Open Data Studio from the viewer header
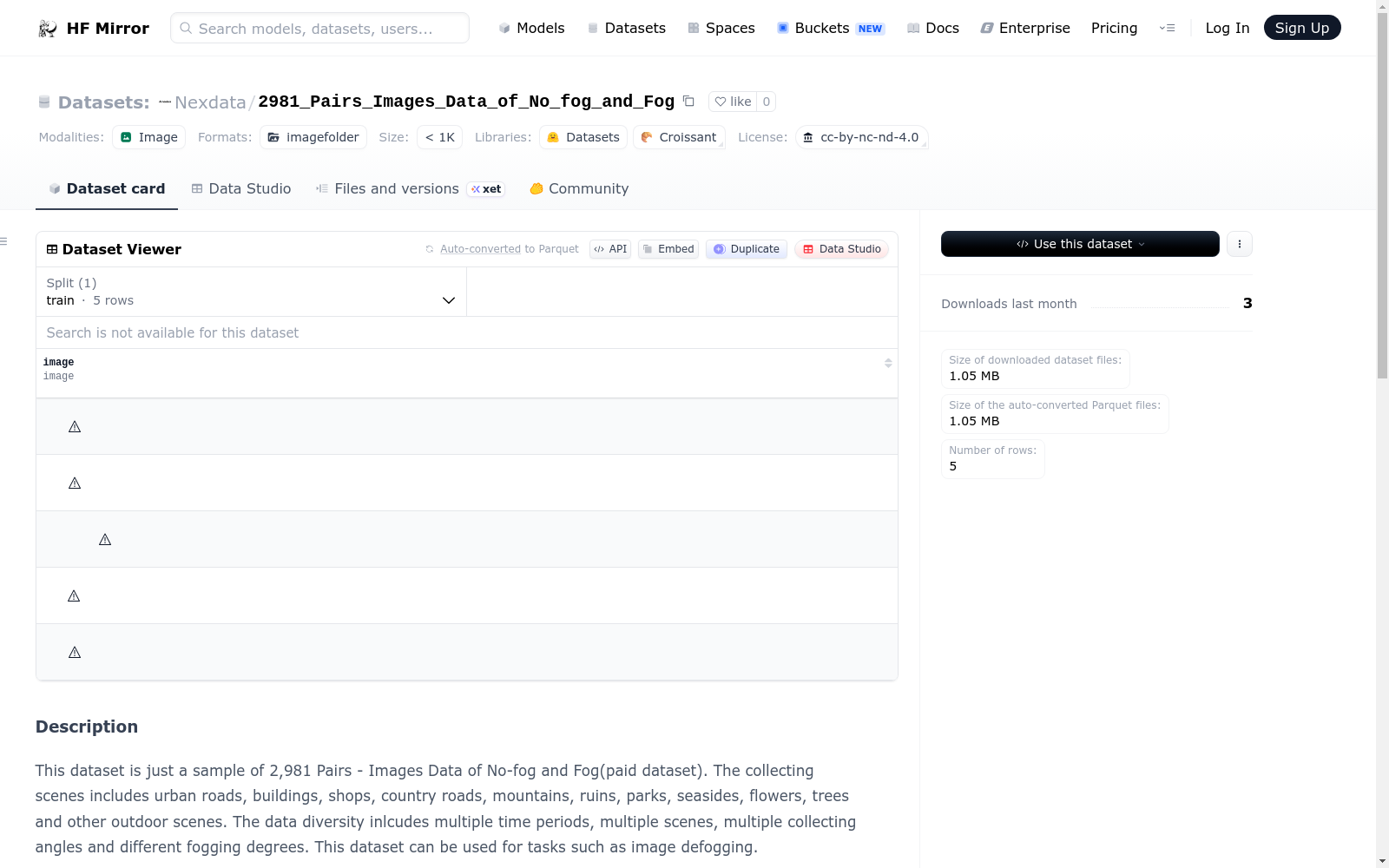Viewport: 1389px width, 868px height. pyautogui.click(x=841, y=249)
